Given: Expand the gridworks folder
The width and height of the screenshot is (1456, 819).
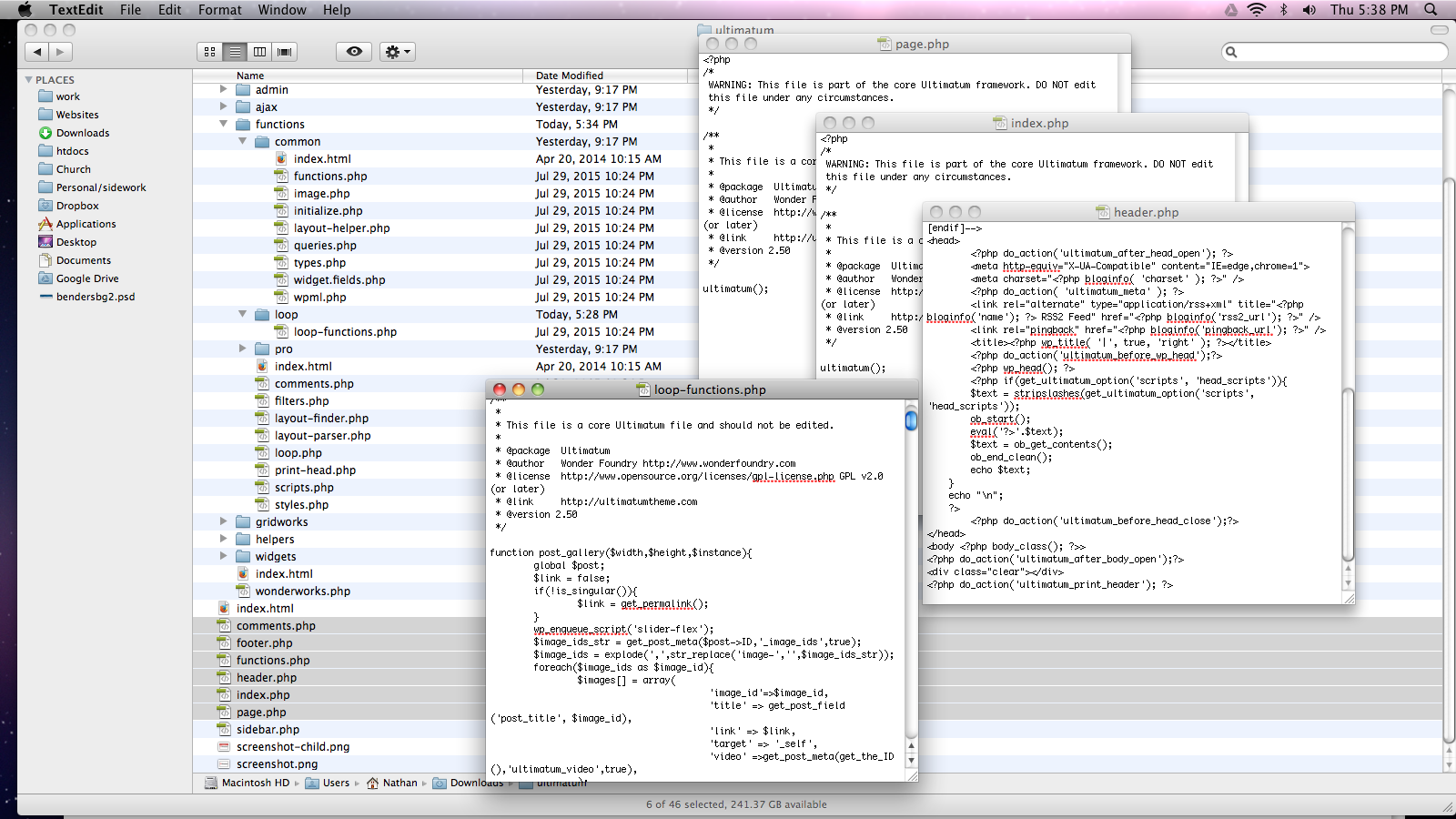Looking at the screenshot, I should click(223, 521).
